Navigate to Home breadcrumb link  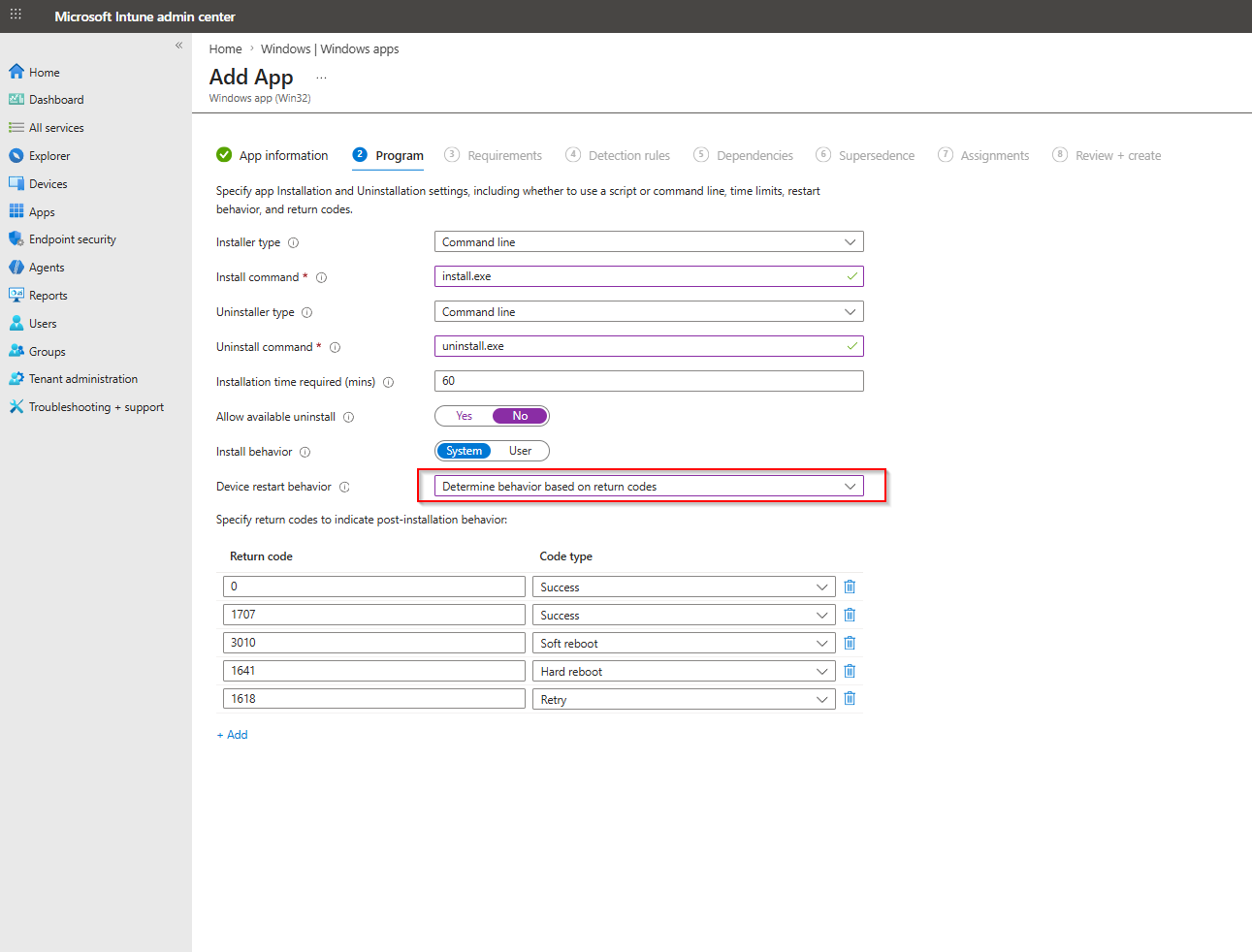[x=225, y=49]
